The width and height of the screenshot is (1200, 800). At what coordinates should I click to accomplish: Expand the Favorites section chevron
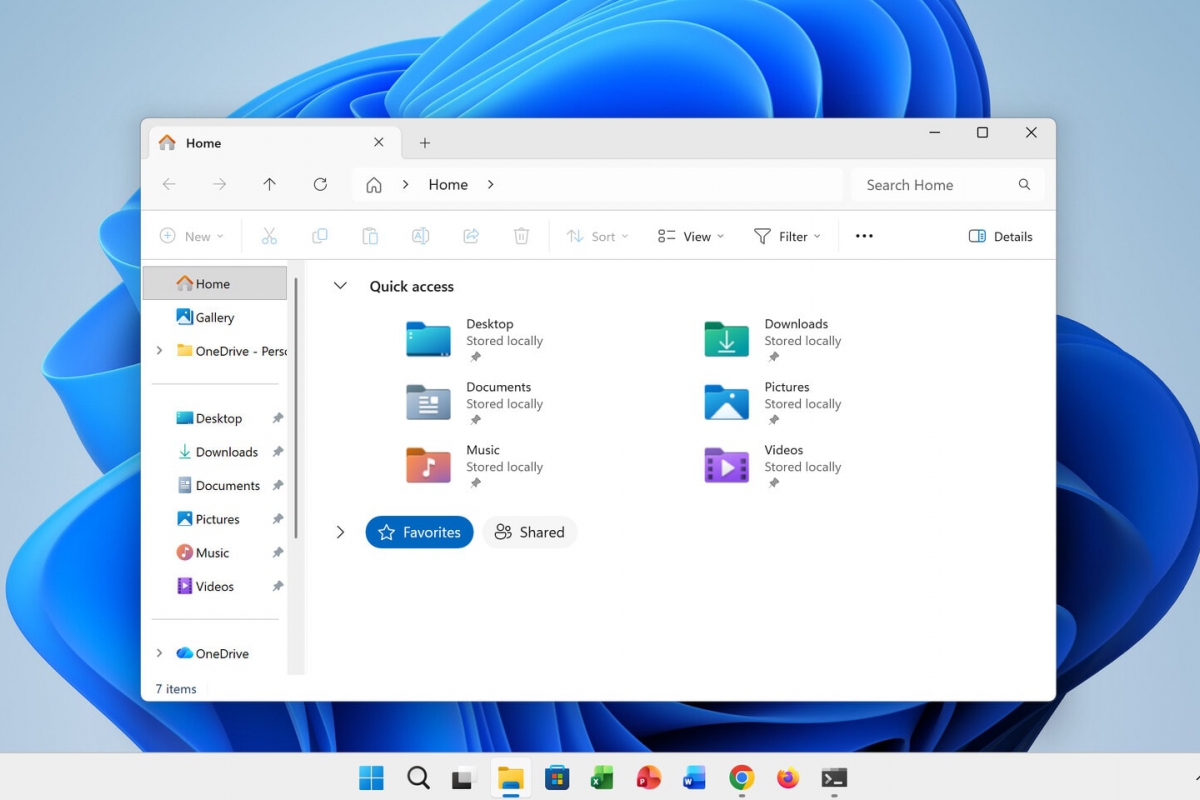coord(340,532)
